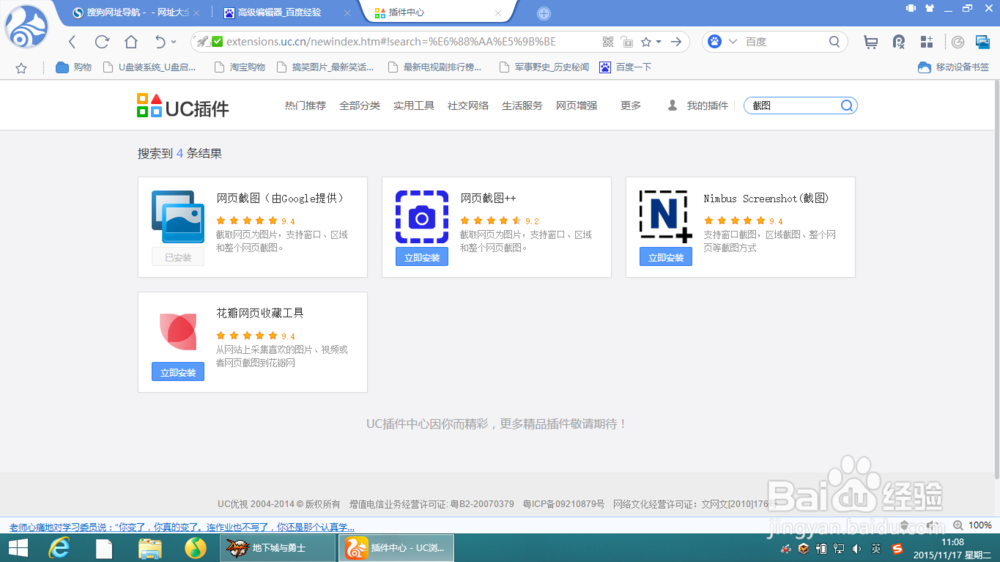The width and height of the screenshot is (1000, 562).
Task: Open the 购物 bookmark folder
Action: (x=73, y=67)
